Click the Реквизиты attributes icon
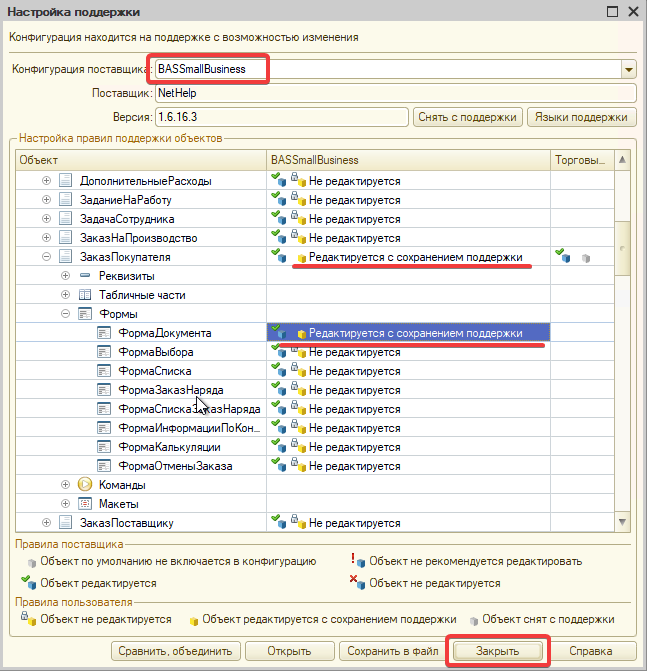 85,276
